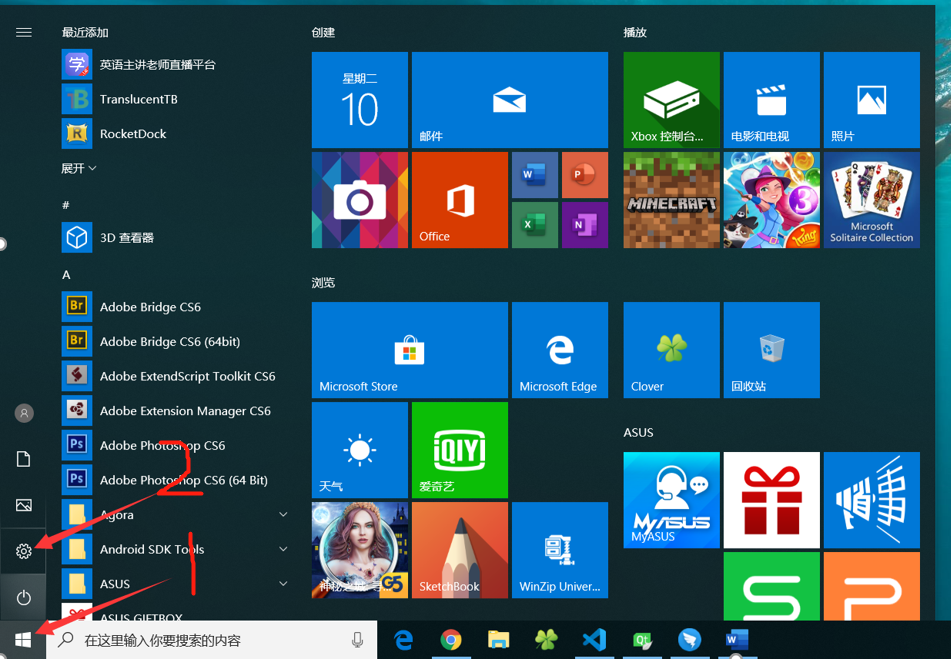Click the microphone icon in search box
This screenshot has height=659, width=951.
358,640
